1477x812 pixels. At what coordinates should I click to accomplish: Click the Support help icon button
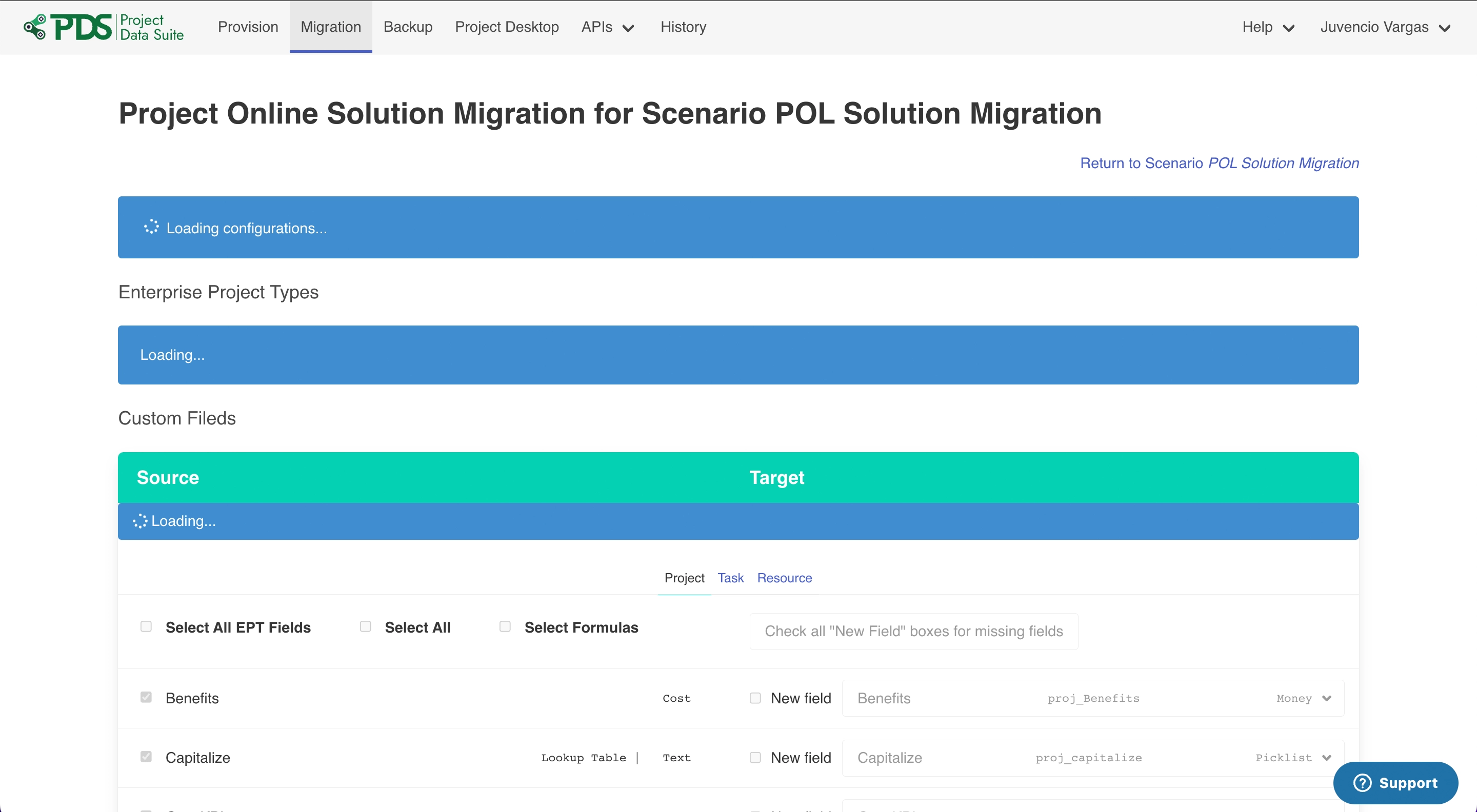(1395, 783)
